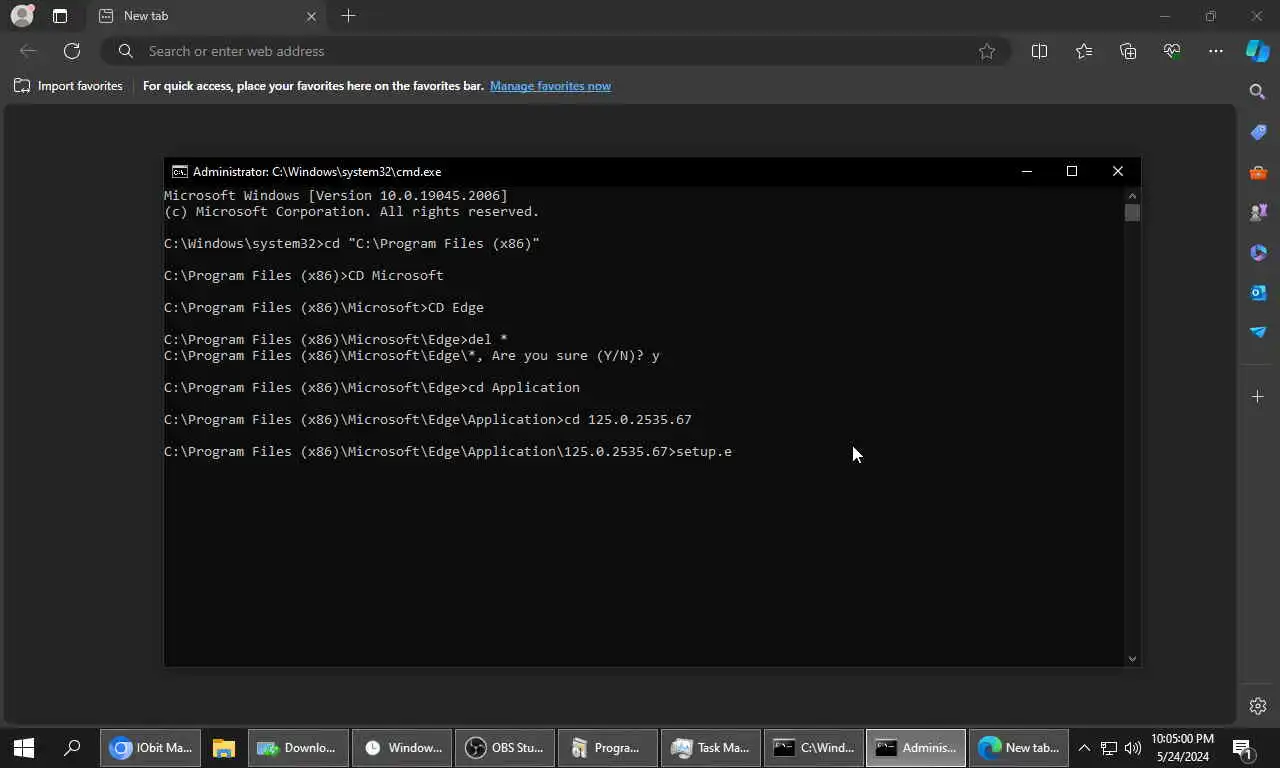The width and height of the screenshot is (1280, 768).
Task: Minimize the Administrator cmd window
Action: pyautogui.click(x=1026, y=171)
